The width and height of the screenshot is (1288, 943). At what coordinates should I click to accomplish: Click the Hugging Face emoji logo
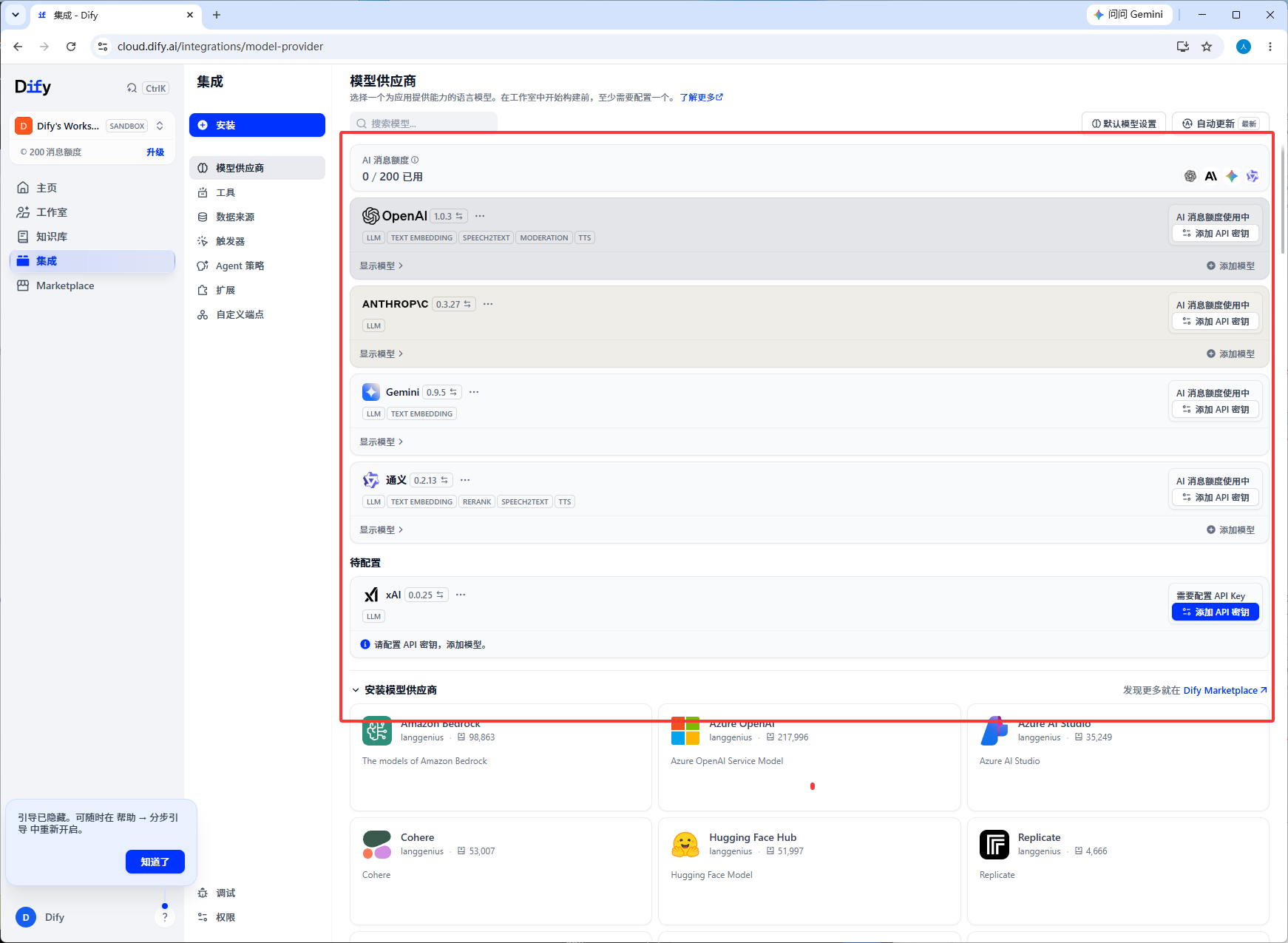pyautogui.click(x=685, y=845)
